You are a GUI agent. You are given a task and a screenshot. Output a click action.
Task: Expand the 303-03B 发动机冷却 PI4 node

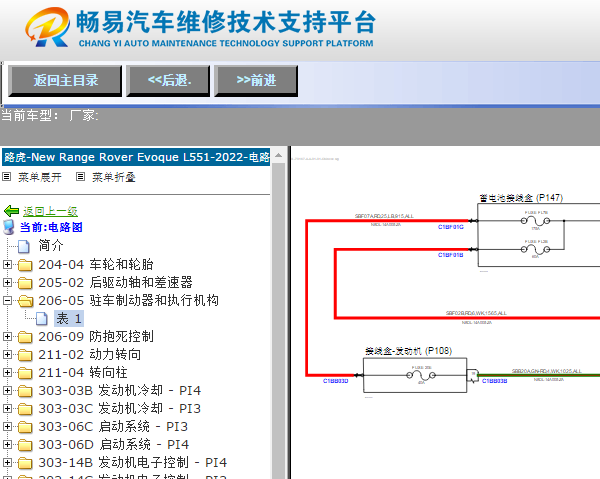pos(7,390)
